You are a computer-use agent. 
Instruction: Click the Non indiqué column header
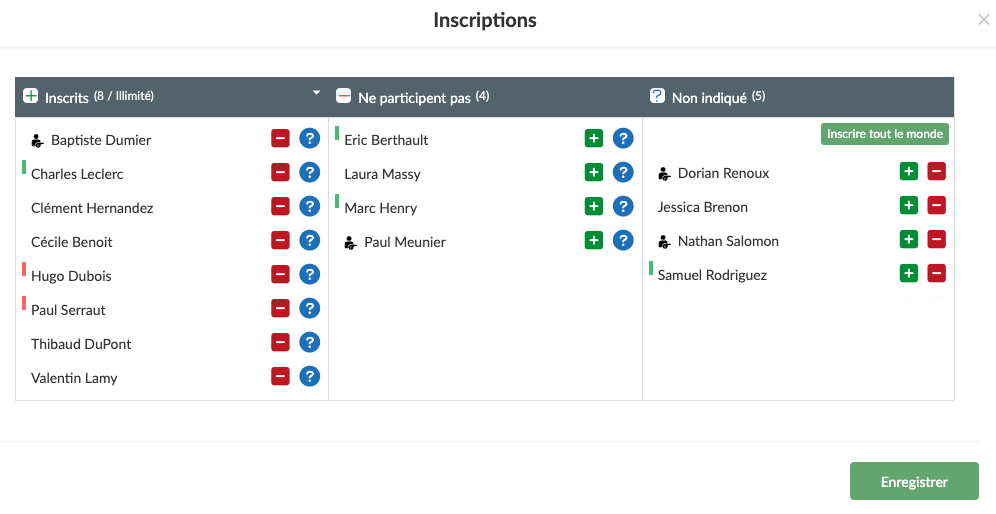pos(709,97)
